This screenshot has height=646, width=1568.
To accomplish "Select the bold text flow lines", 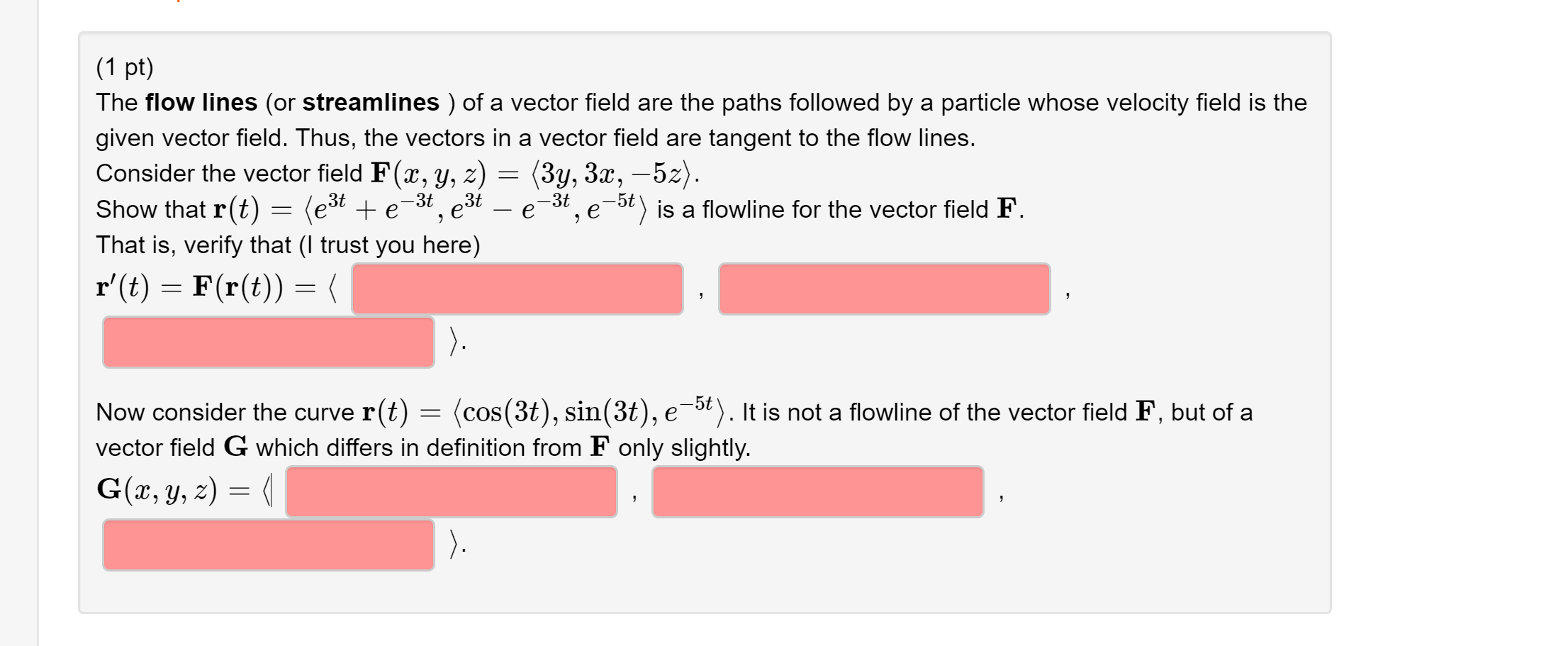I will point(199,102).
